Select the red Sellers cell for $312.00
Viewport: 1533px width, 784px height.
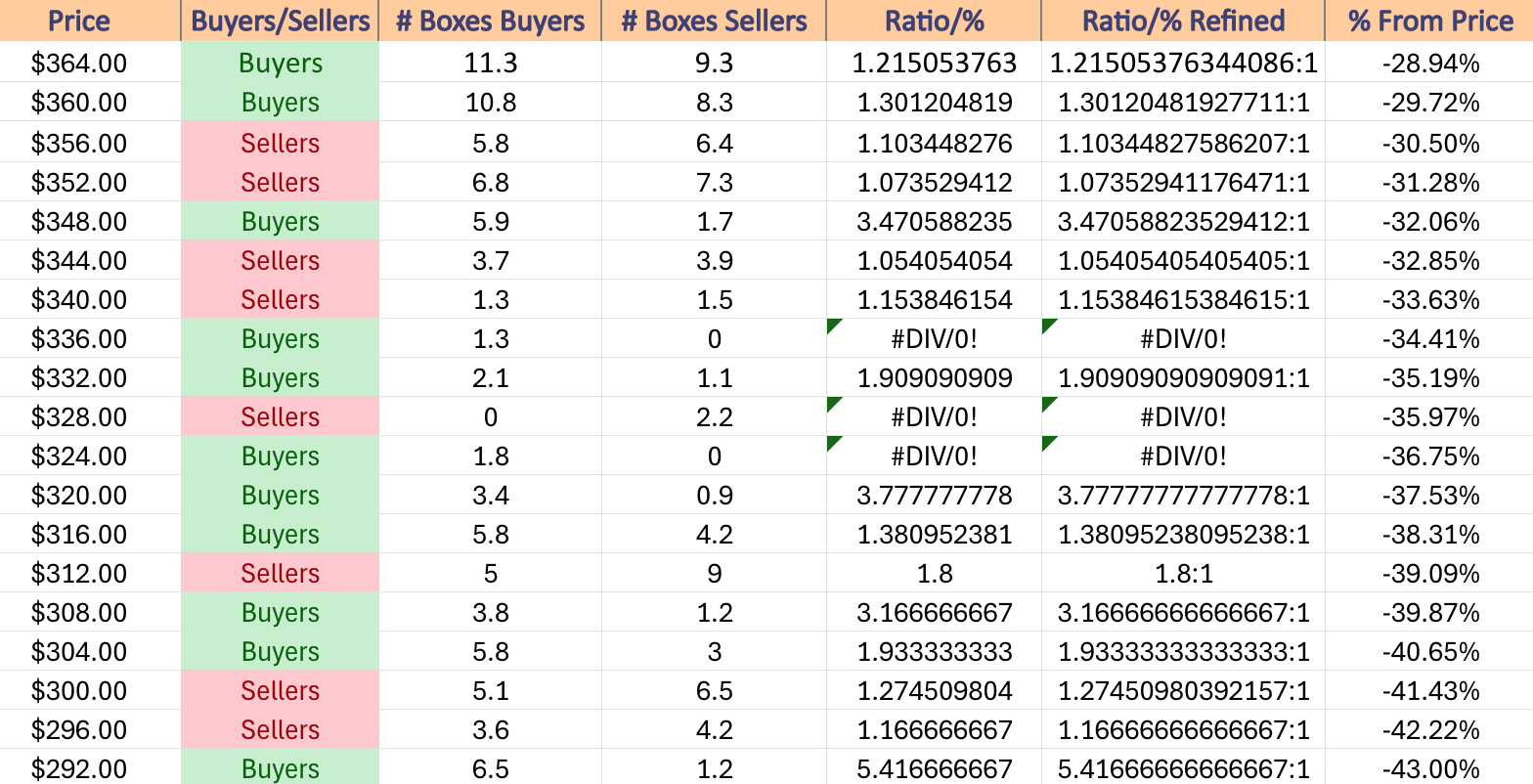point(280,573)
